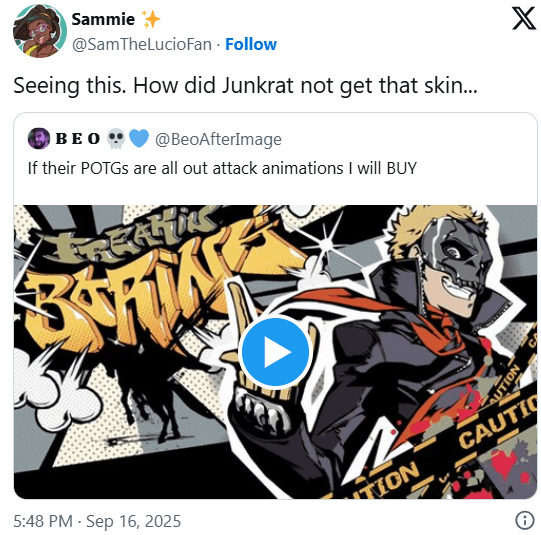The image size is (541, 535).
Task: Open the @SamTheLucioFan handle
Action: point(142,44)
